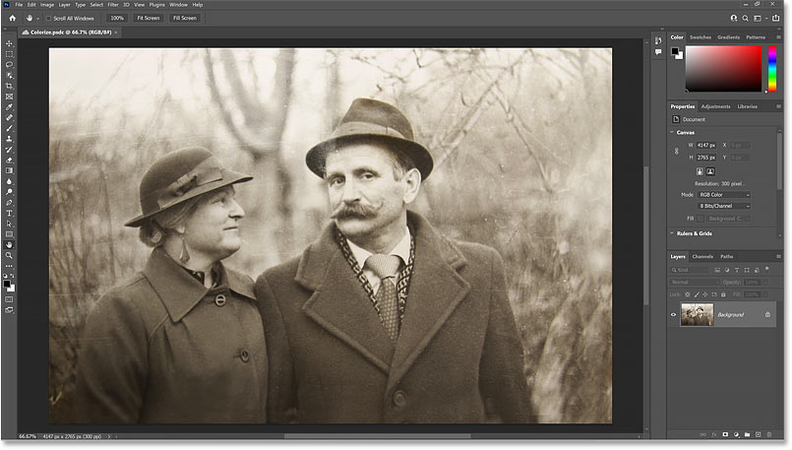Select the Move tool
Image resolution: width=792 pixels, height=450 pixels.
9,44
